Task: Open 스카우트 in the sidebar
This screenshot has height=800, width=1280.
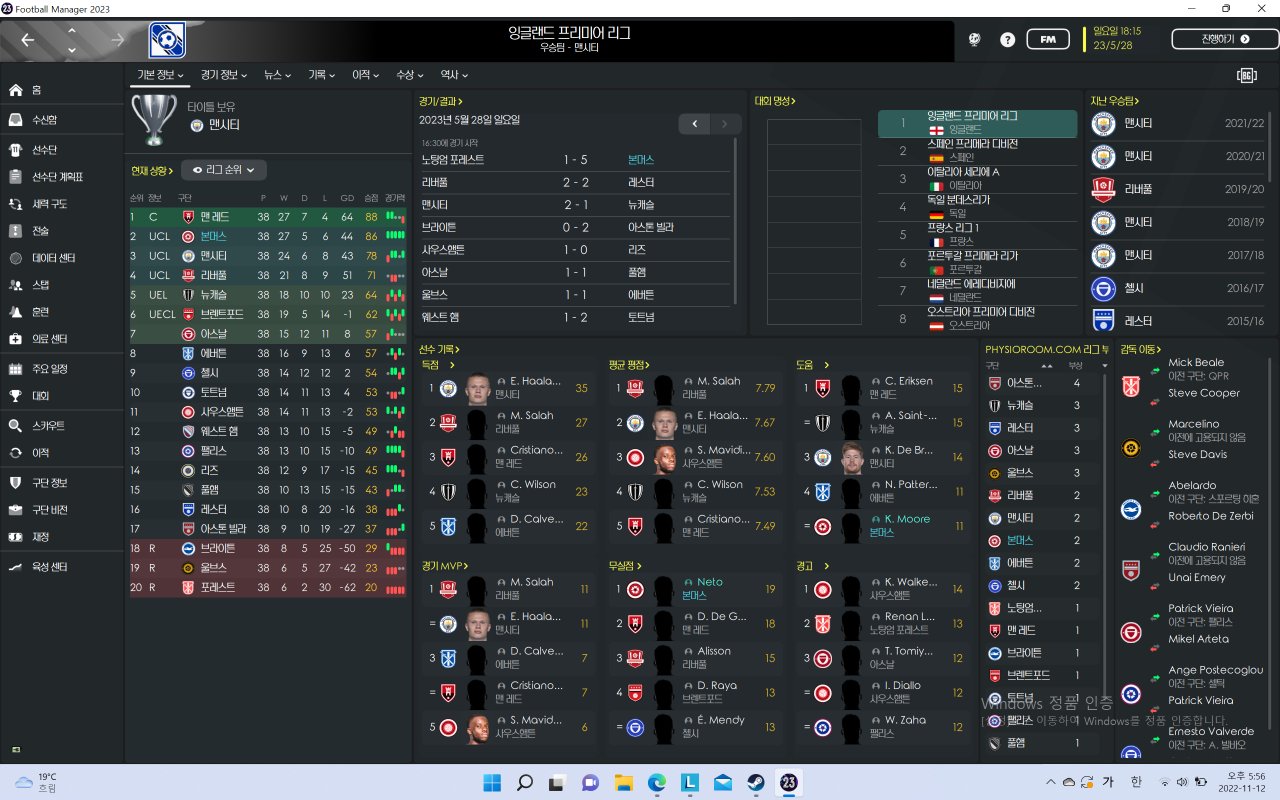Action: coord(62,426)
